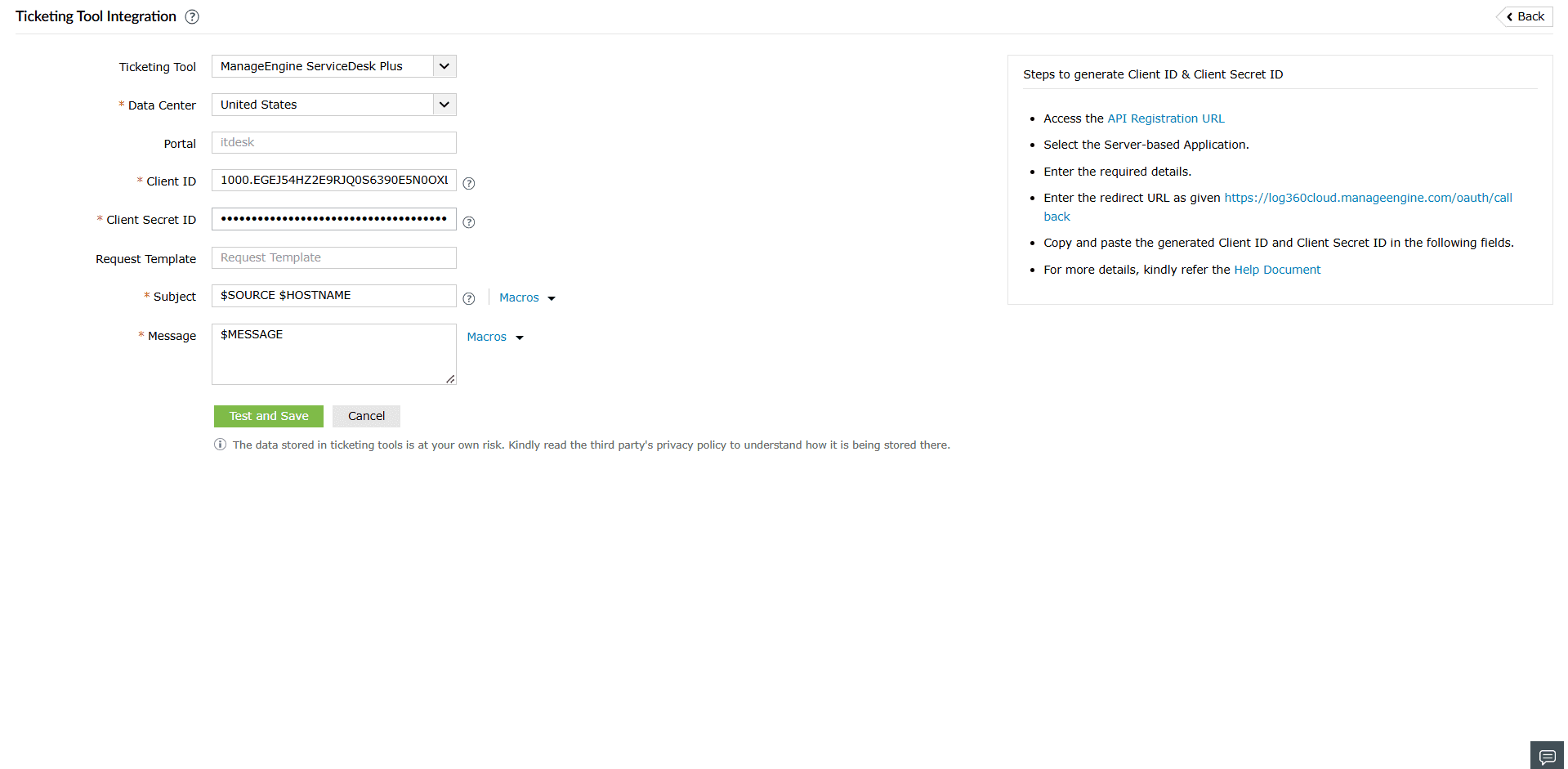
Task: Click the 'Select the Server-based Application.' step text
Action: point(1146,145)
